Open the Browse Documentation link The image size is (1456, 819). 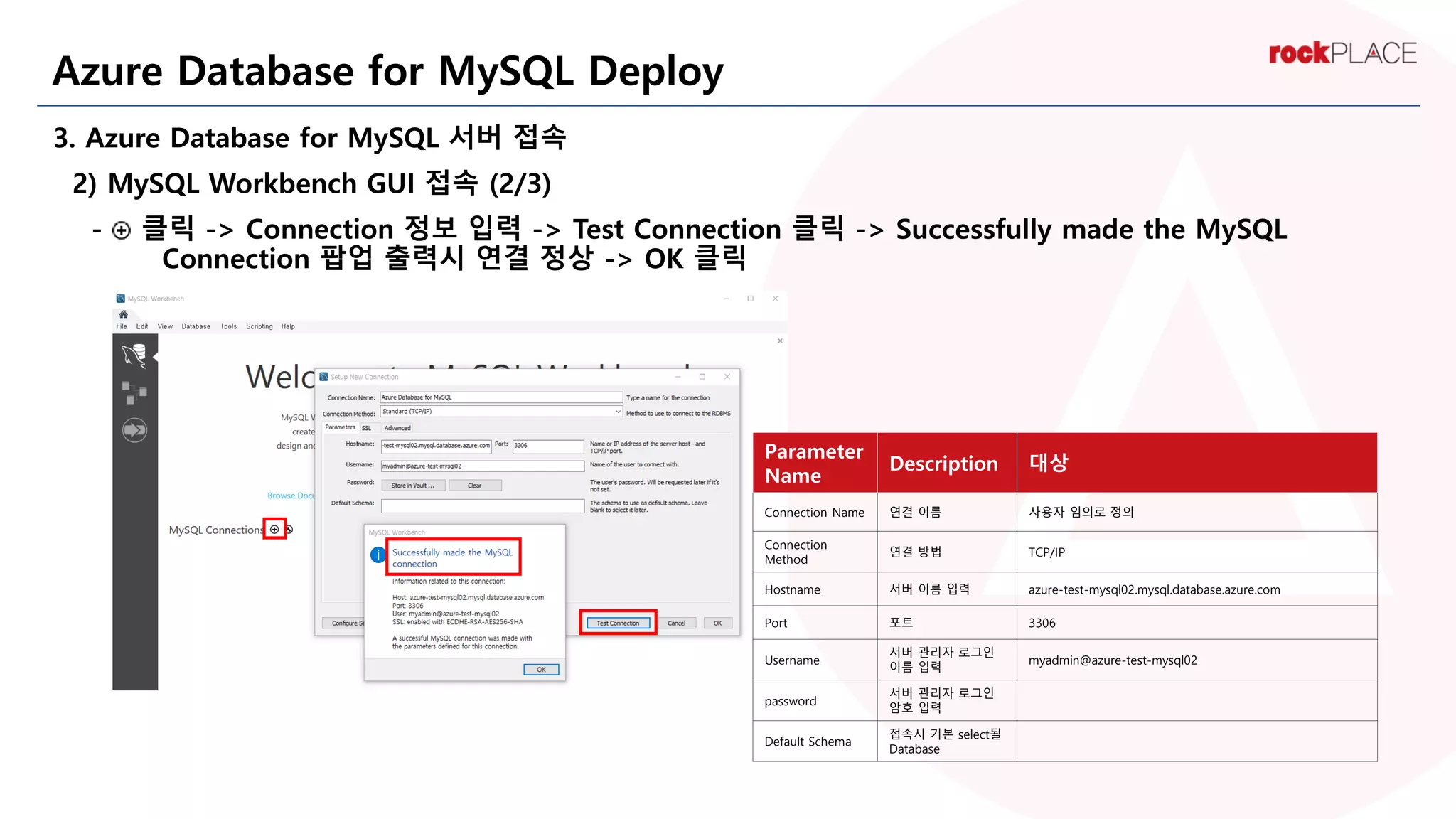(x=291, y=496)
